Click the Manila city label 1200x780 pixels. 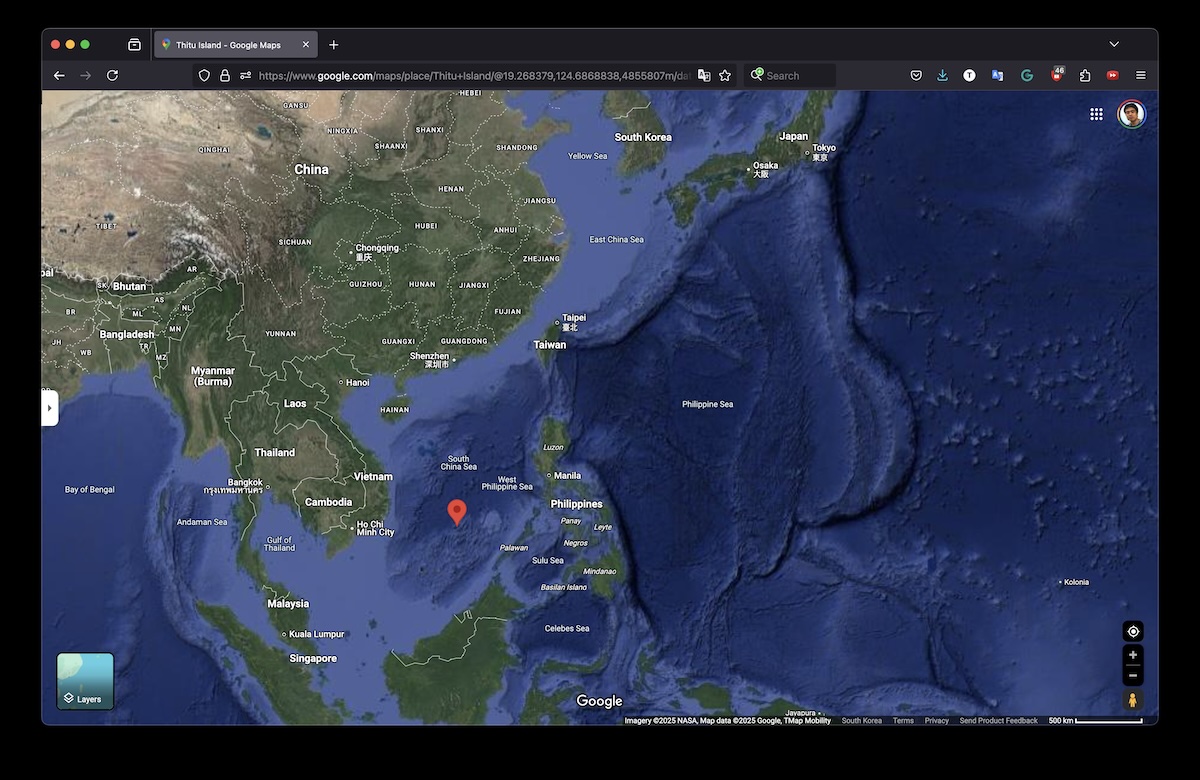(566, 476)
